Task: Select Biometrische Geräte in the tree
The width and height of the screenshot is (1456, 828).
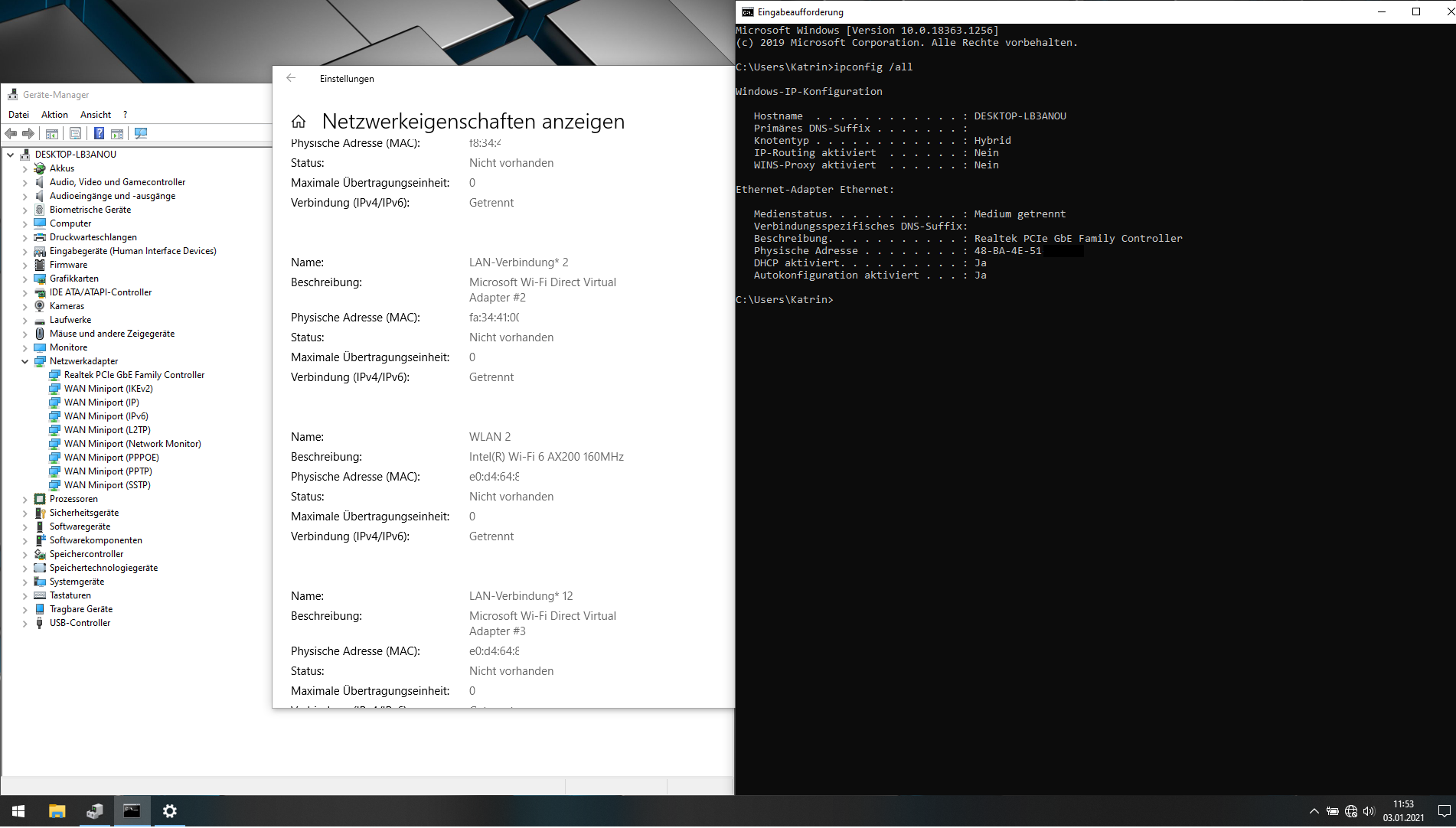Action: coord(90,210)
